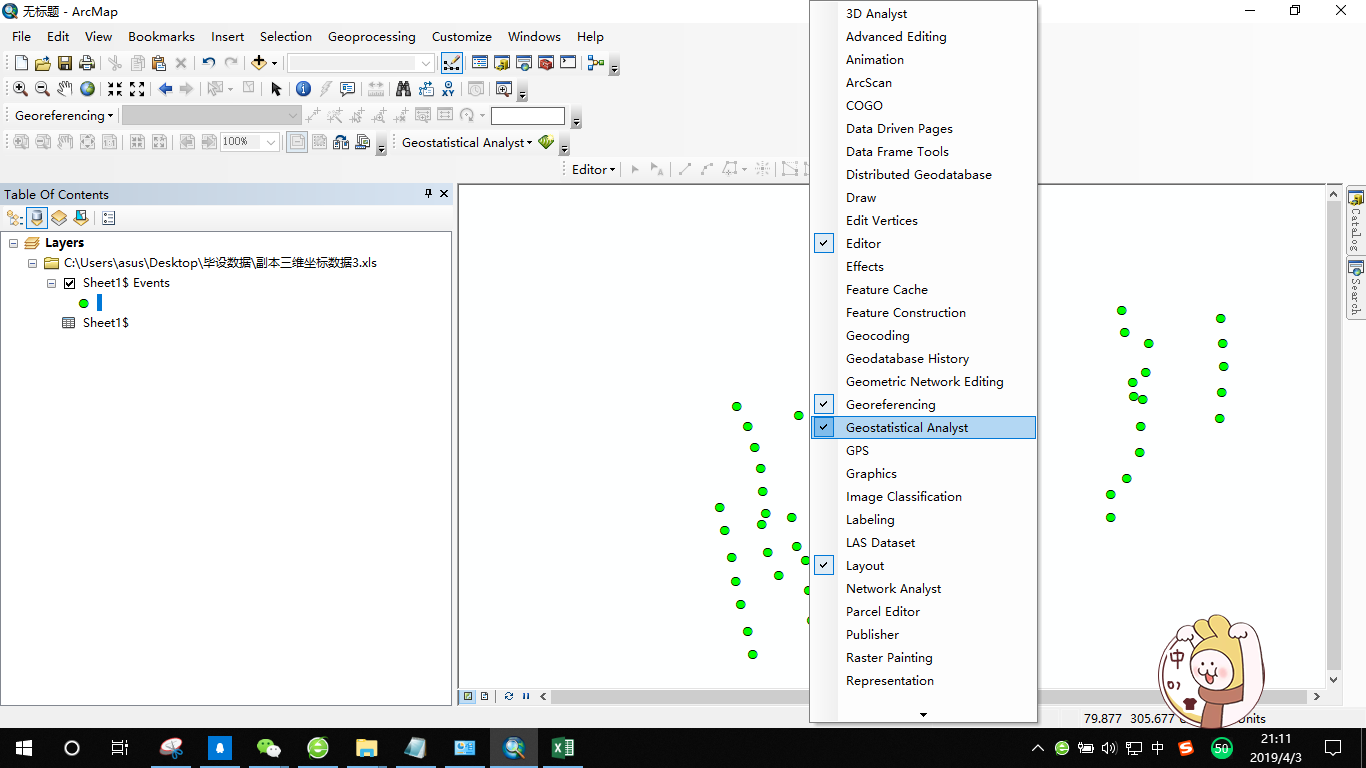Create a new map document

21,63
